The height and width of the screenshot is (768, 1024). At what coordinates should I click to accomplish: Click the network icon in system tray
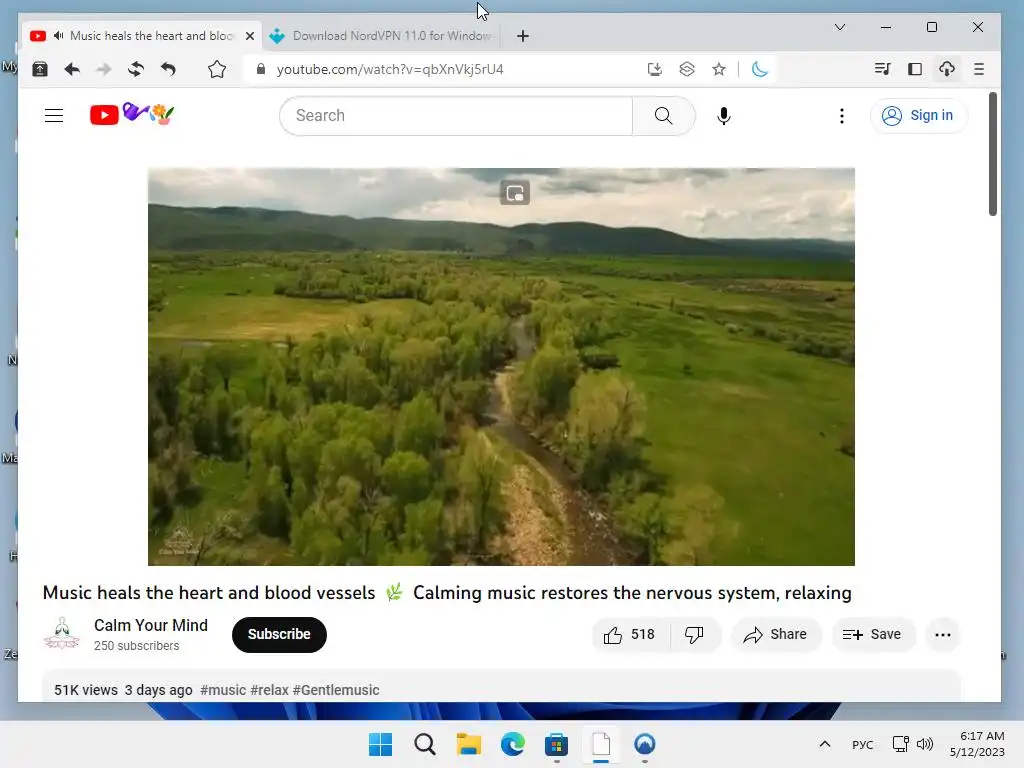901,744
